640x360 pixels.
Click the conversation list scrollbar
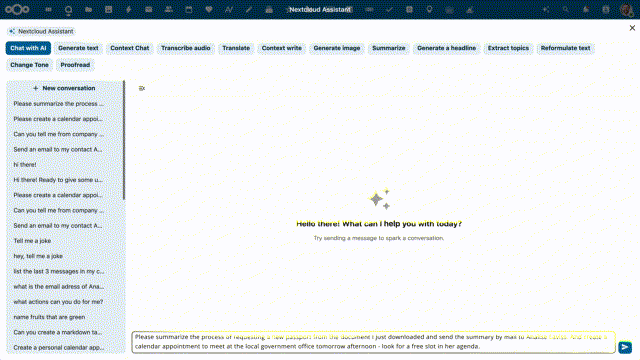pos(124,140)
